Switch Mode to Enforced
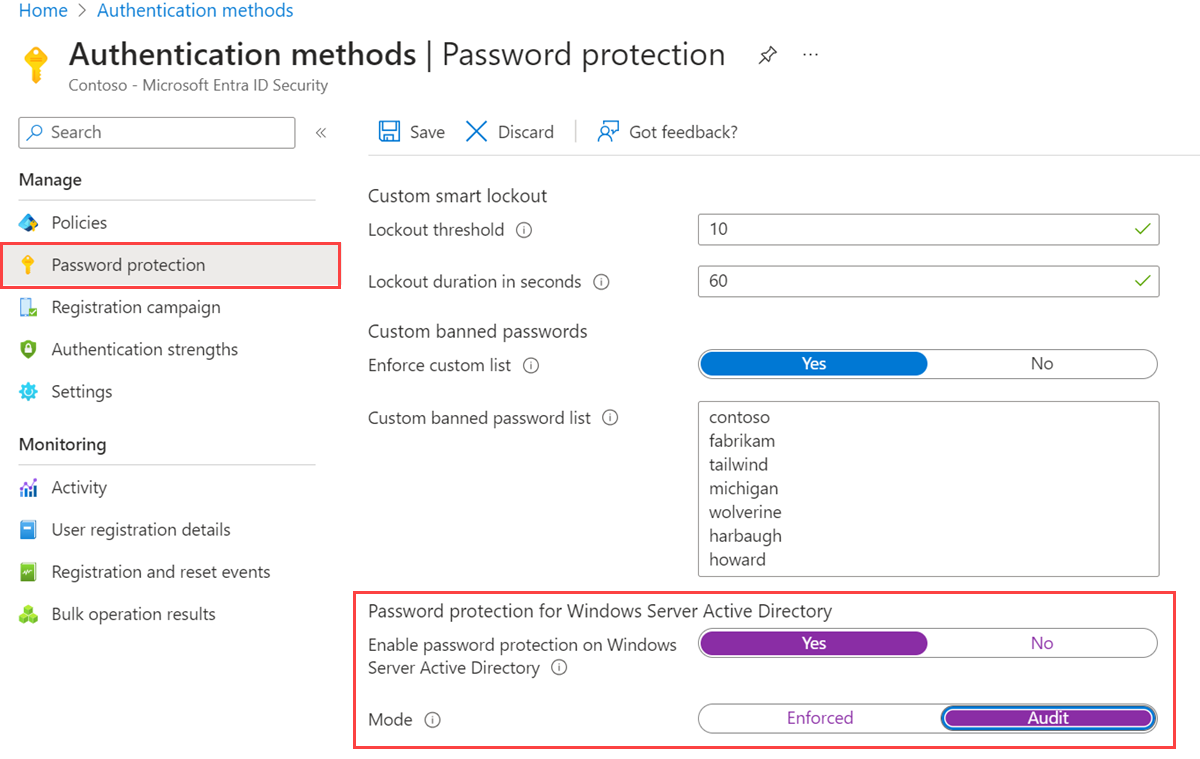Screen dimensions: 1200x759 [x=819, y=718]
